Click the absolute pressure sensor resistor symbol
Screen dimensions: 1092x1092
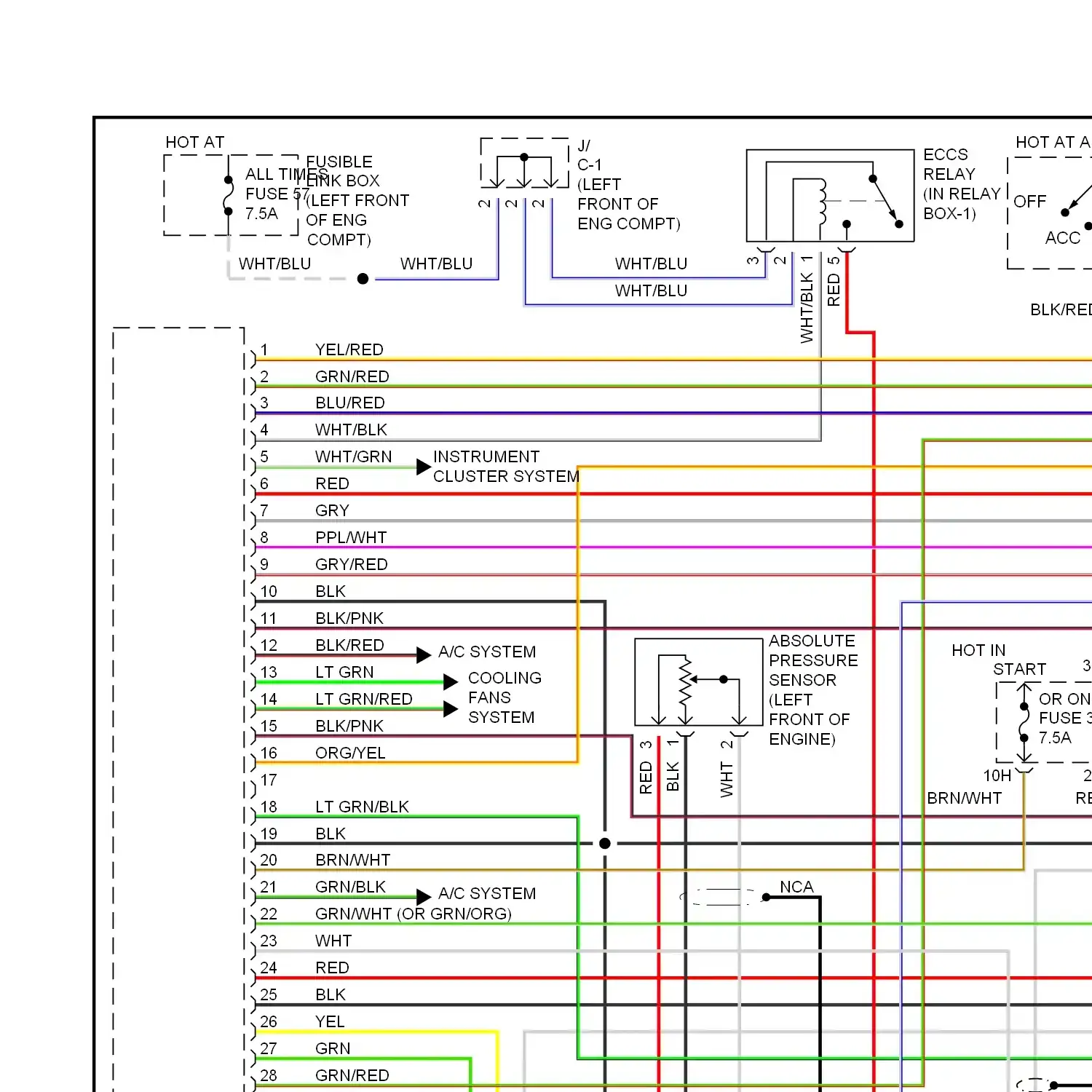[684, 681]
